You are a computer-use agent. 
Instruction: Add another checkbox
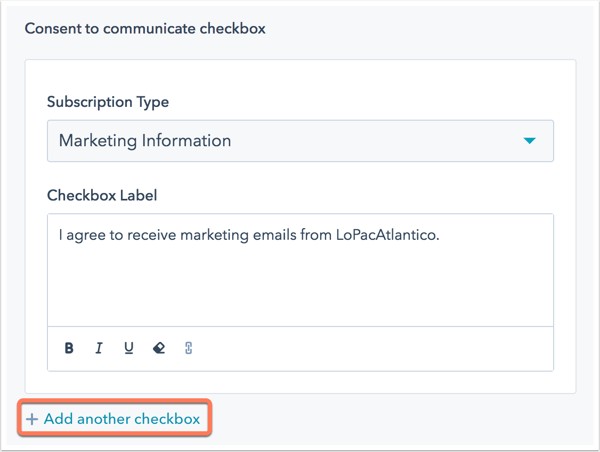114,418
